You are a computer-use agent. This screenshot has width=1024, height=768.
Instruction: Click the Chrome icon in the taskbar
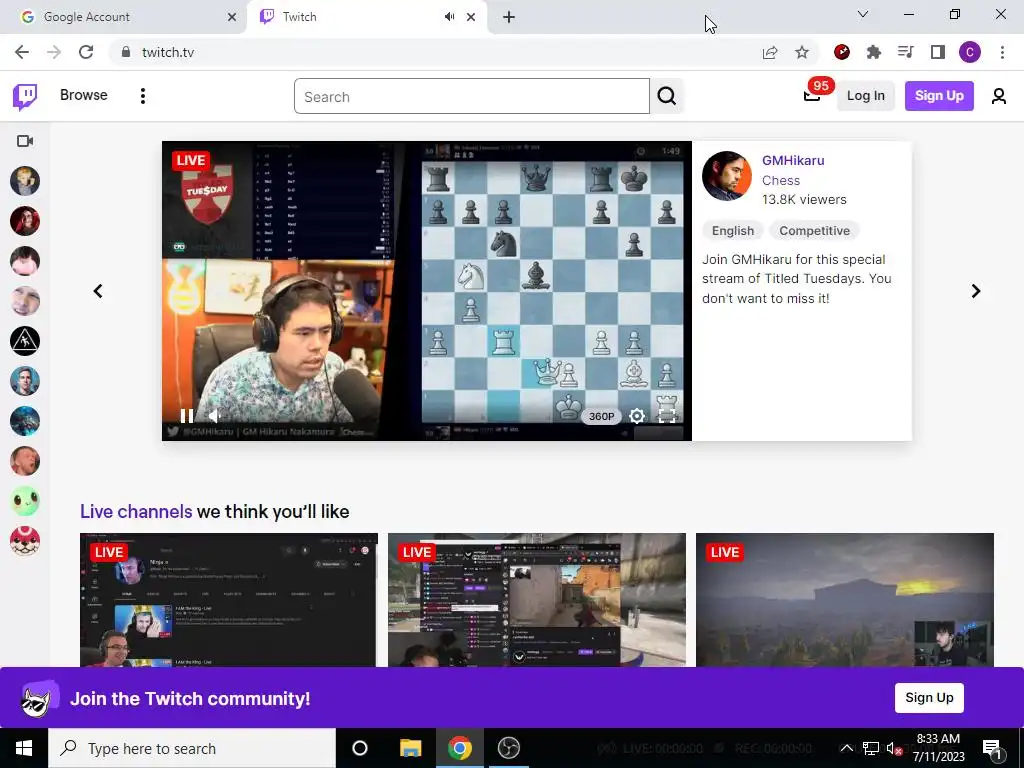(x=460, y=748)
